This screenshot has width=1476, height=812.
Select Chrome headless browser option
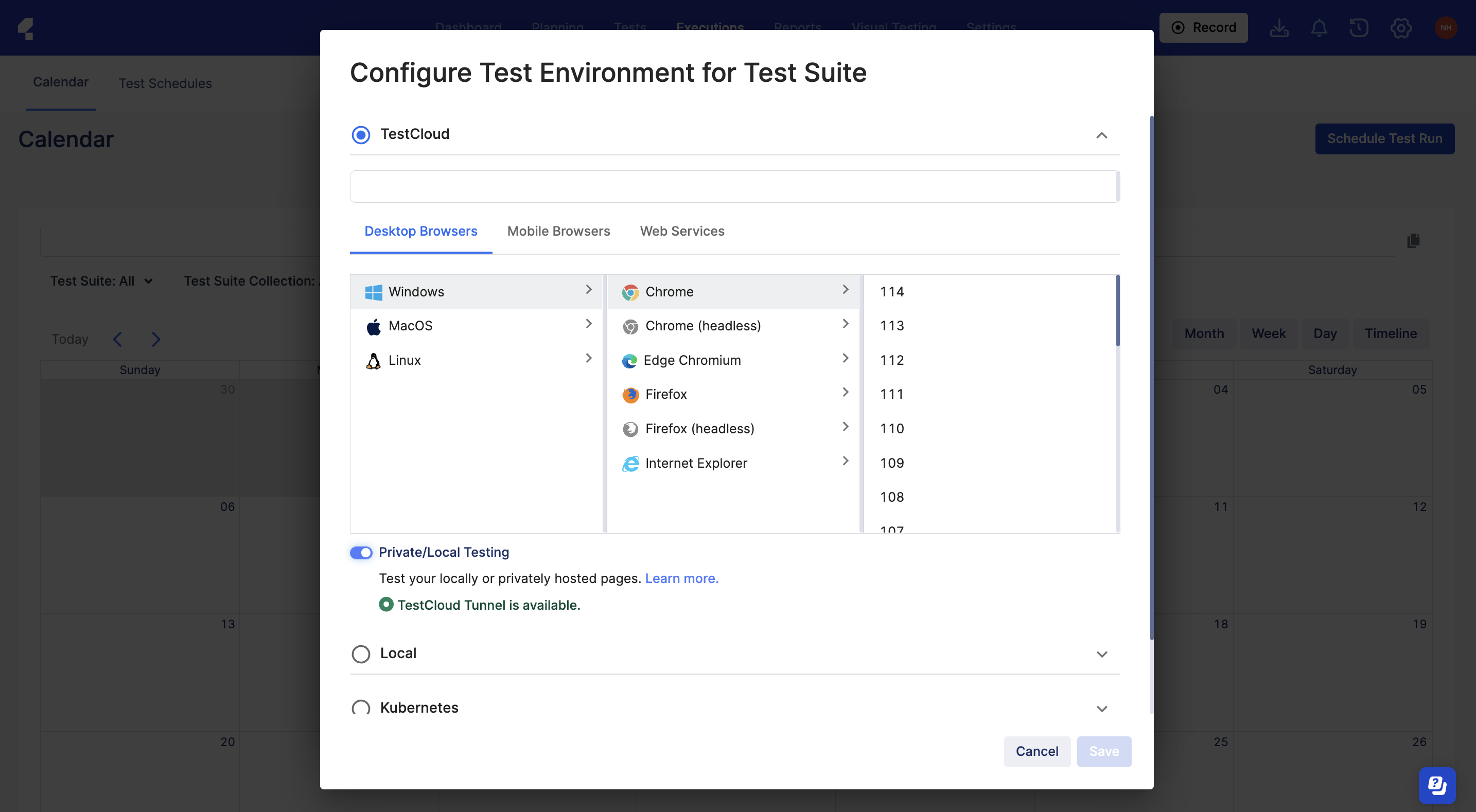coord(702,326)
